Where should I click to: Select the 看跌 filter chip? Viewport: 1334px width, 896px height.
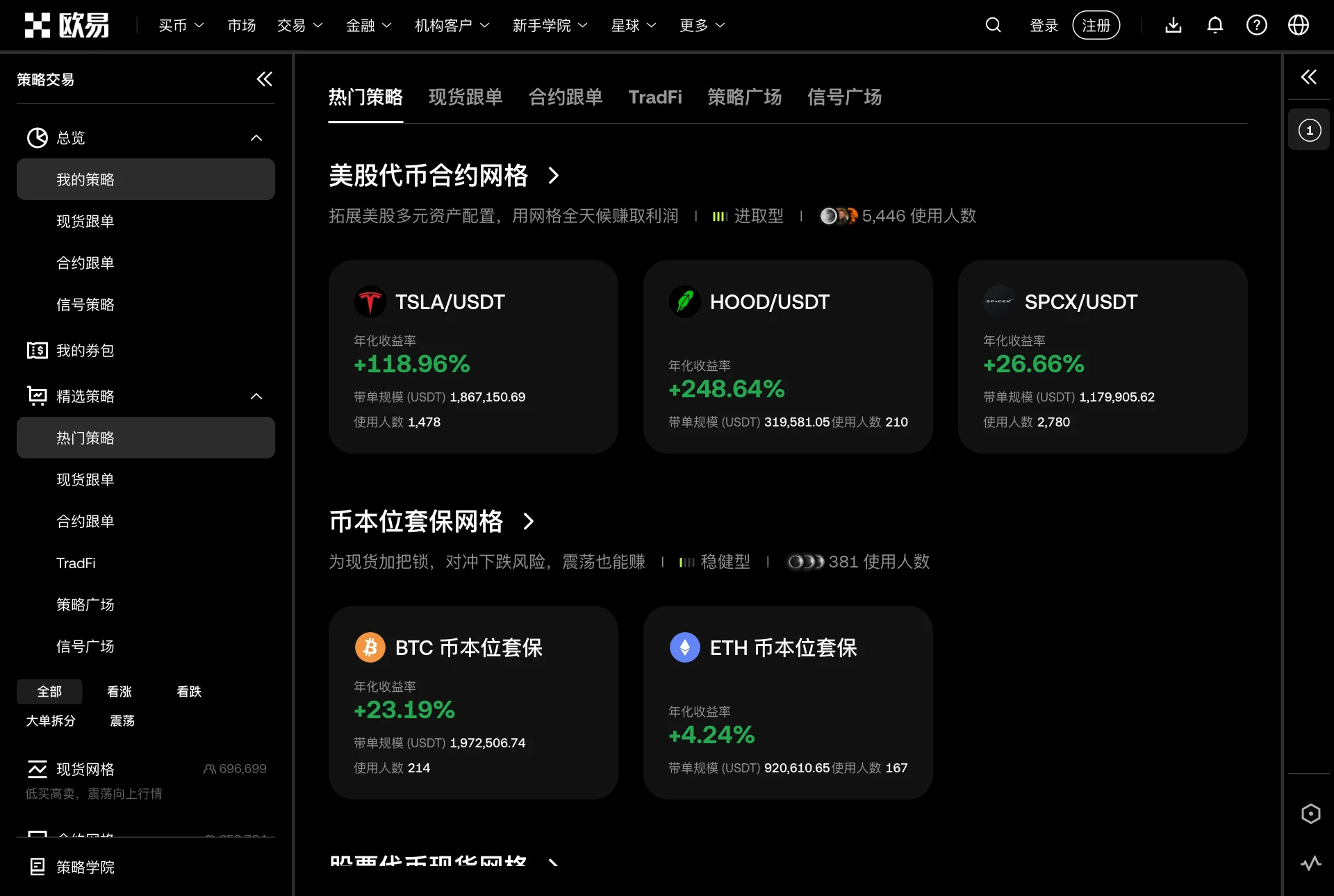coord(189,692)
